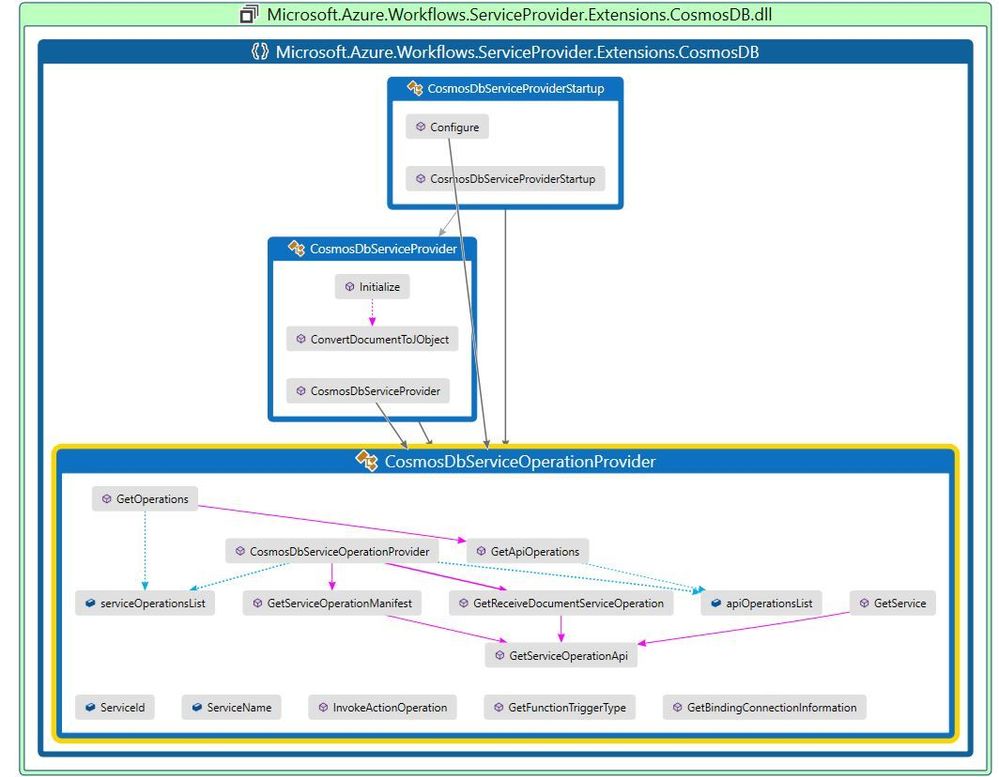
Task: Click the CosmosDbServiceProvider class header title
Action: [x=383, y=248]
